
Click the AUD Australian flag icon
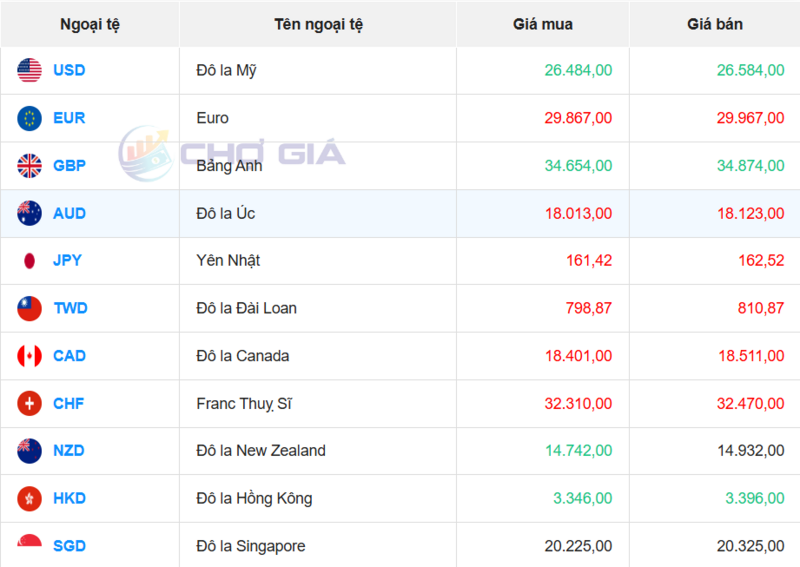tap(30, 213)
